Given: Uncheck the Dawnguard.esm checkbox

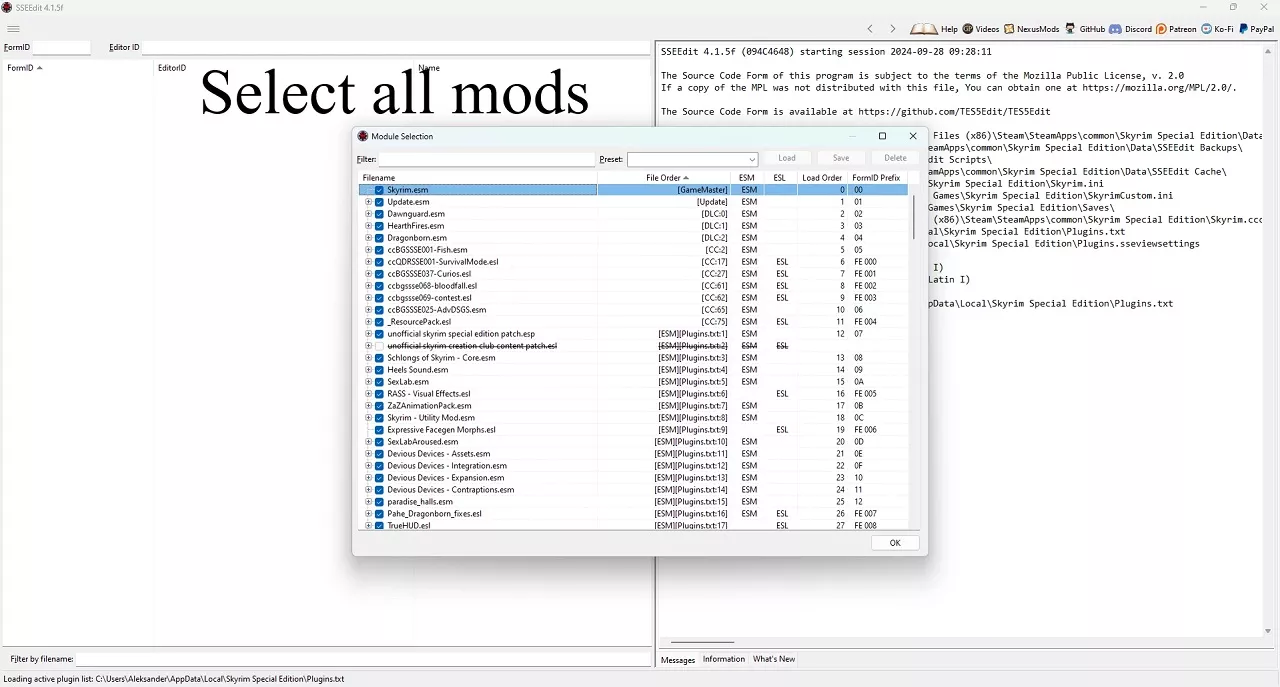Looking at the screenshot, I should click(379, 214).
